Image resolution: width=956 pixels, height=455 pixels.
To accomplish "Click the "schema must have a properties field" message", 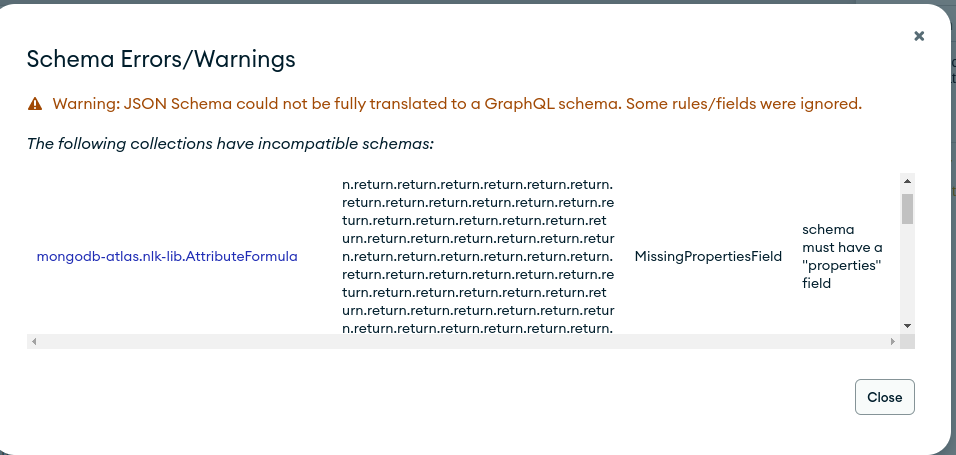I will coord(842,256).
